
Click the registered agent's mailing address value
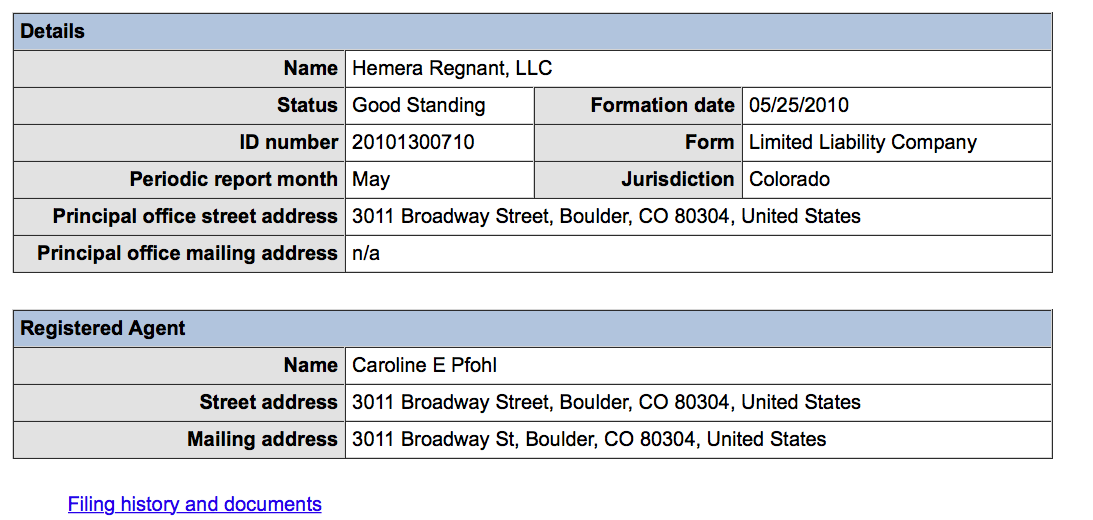(589, 439)
